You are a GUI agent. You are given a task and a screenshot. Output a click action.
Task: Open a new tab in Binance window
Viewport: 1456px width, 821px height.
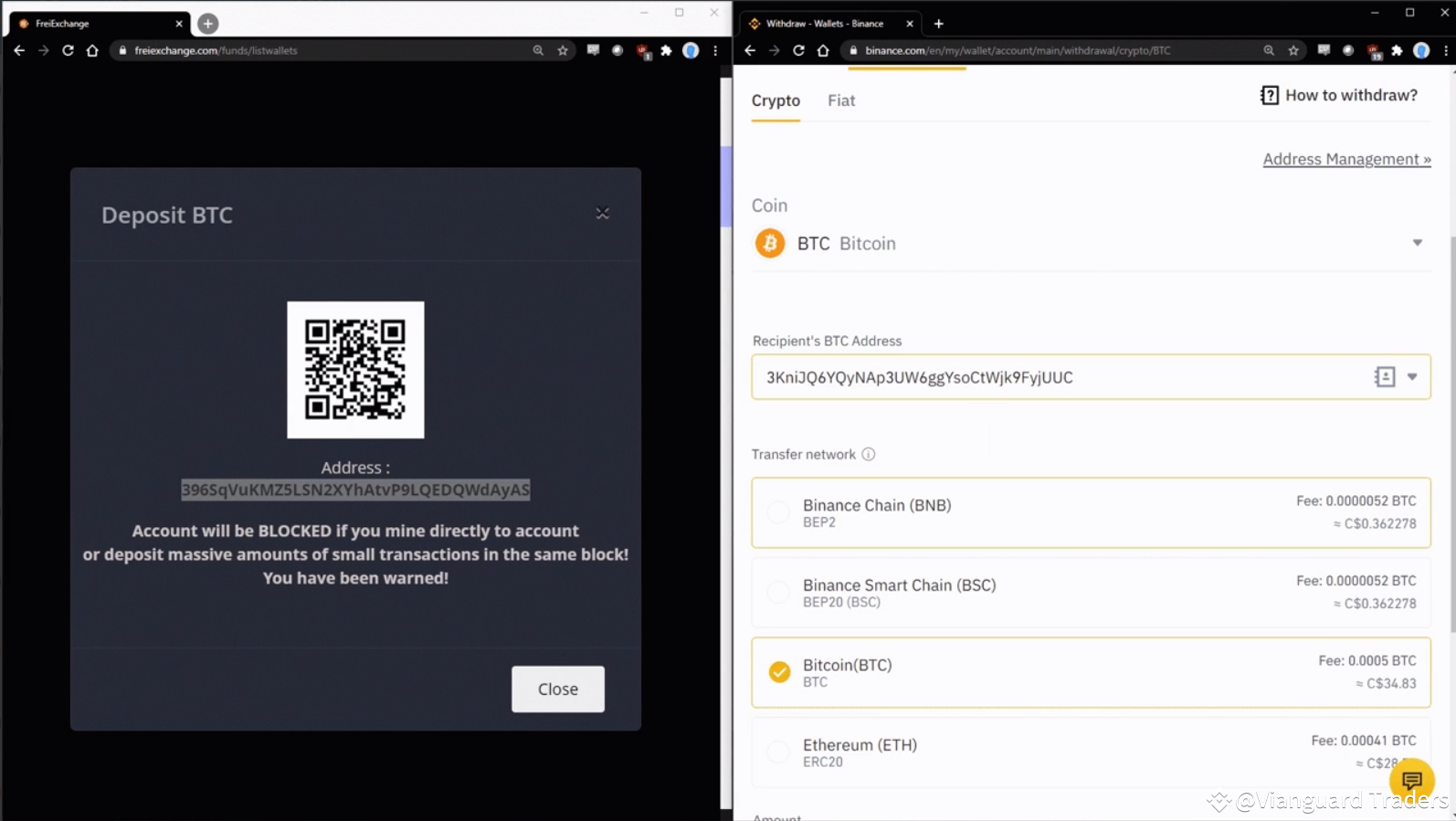939,24
